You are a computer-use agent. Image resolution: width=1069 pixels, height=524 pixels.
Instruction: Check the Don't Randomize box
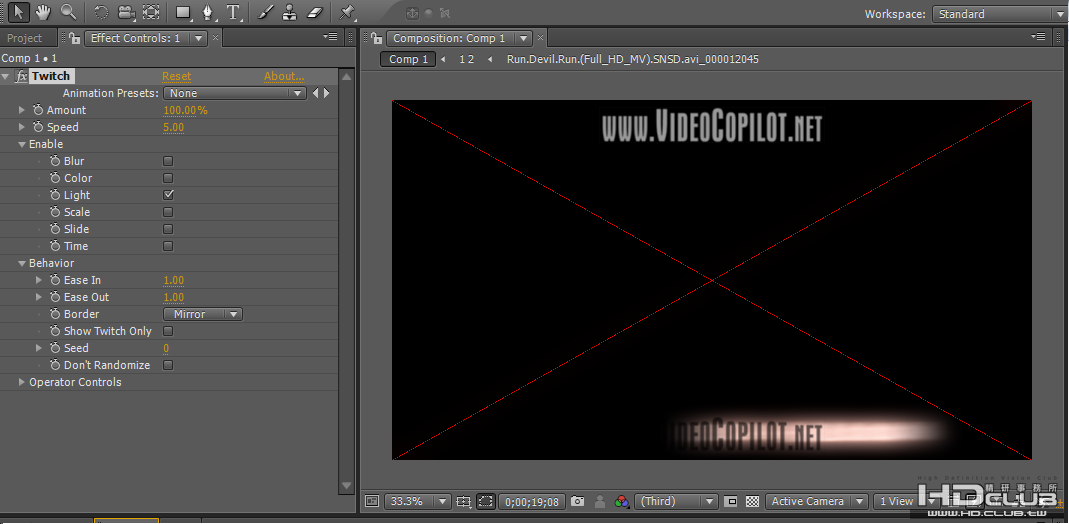click(x=168, y=365)
